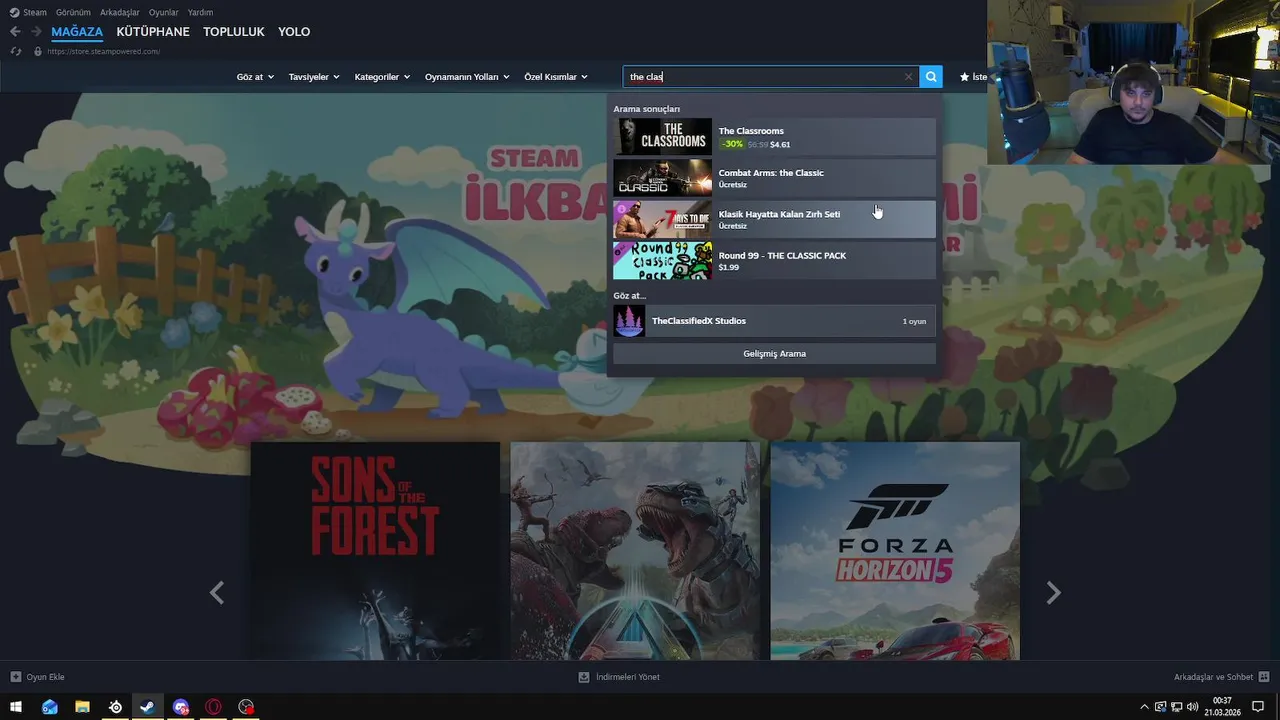This screenshot has height=720, width=1280.
Task: Click the Oyun Ekle plus icon
Action: pos(16,677)
